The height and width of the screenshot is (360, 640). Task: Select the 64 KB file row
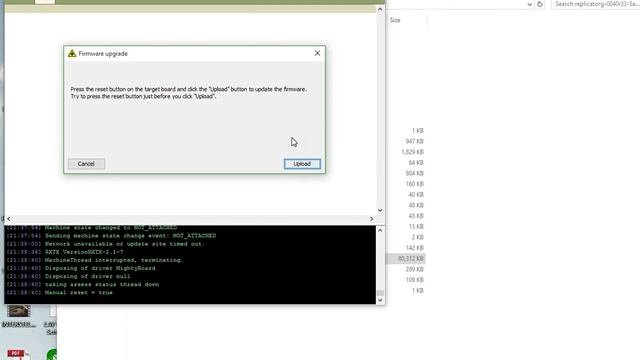tap(416, 162)
